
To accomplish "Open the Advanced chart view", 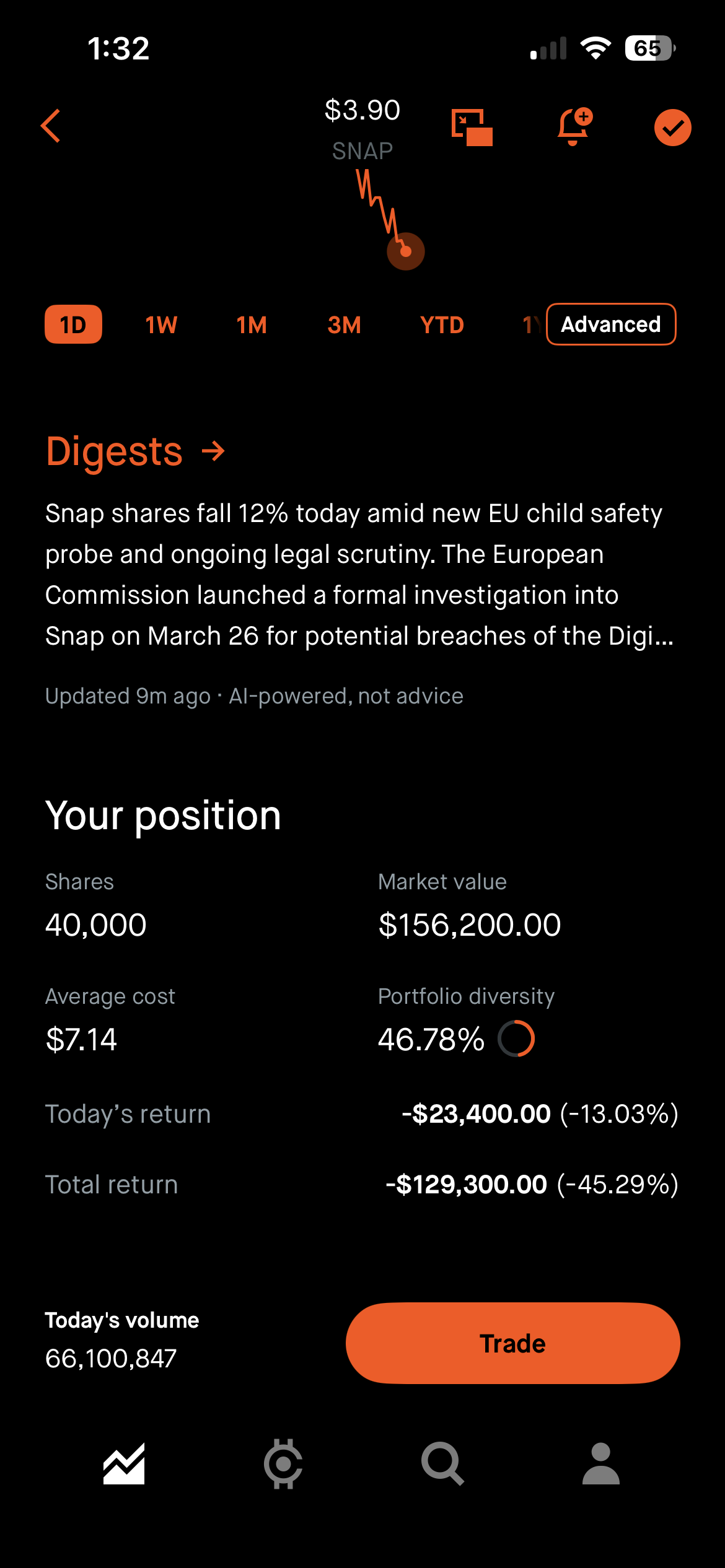I will click(x=610, y=324).
